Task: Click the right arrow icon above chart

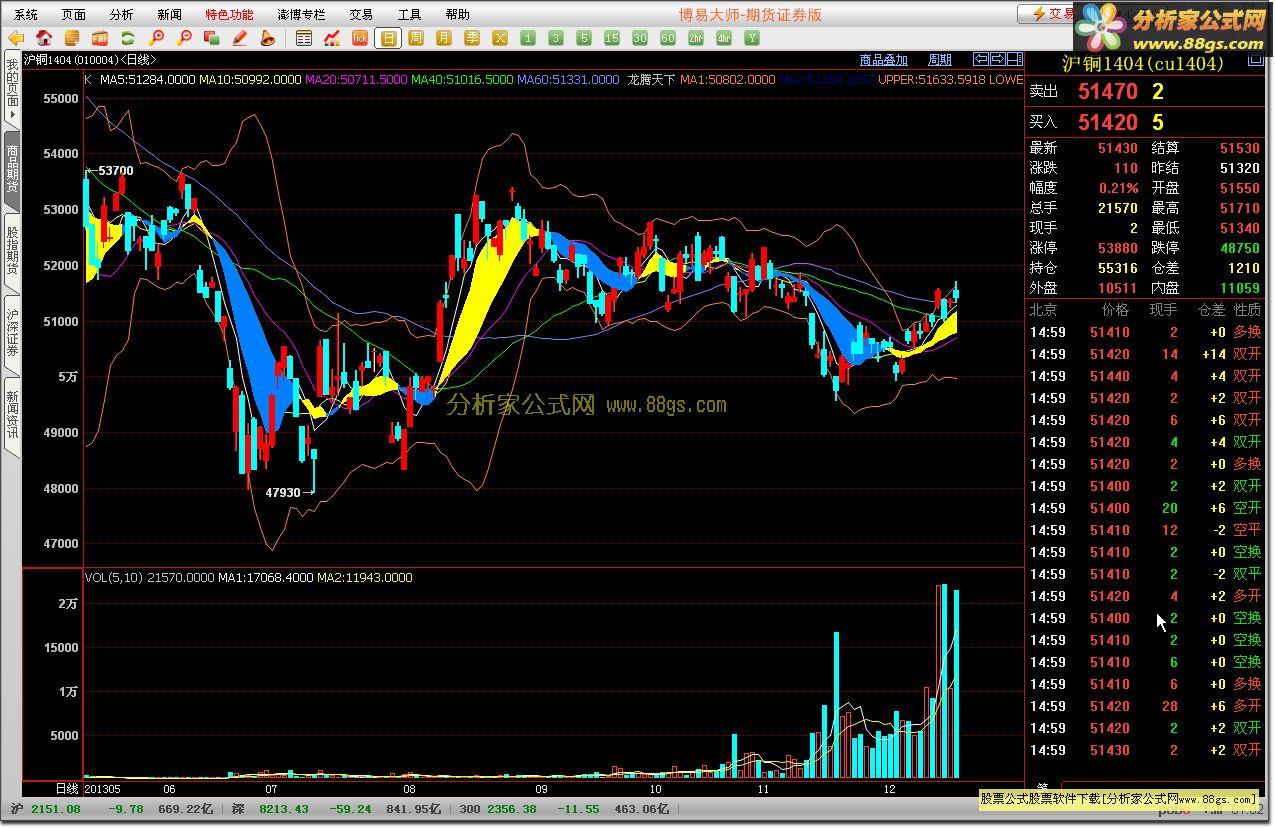Action: pyautogui.click(x=997, y=59)
